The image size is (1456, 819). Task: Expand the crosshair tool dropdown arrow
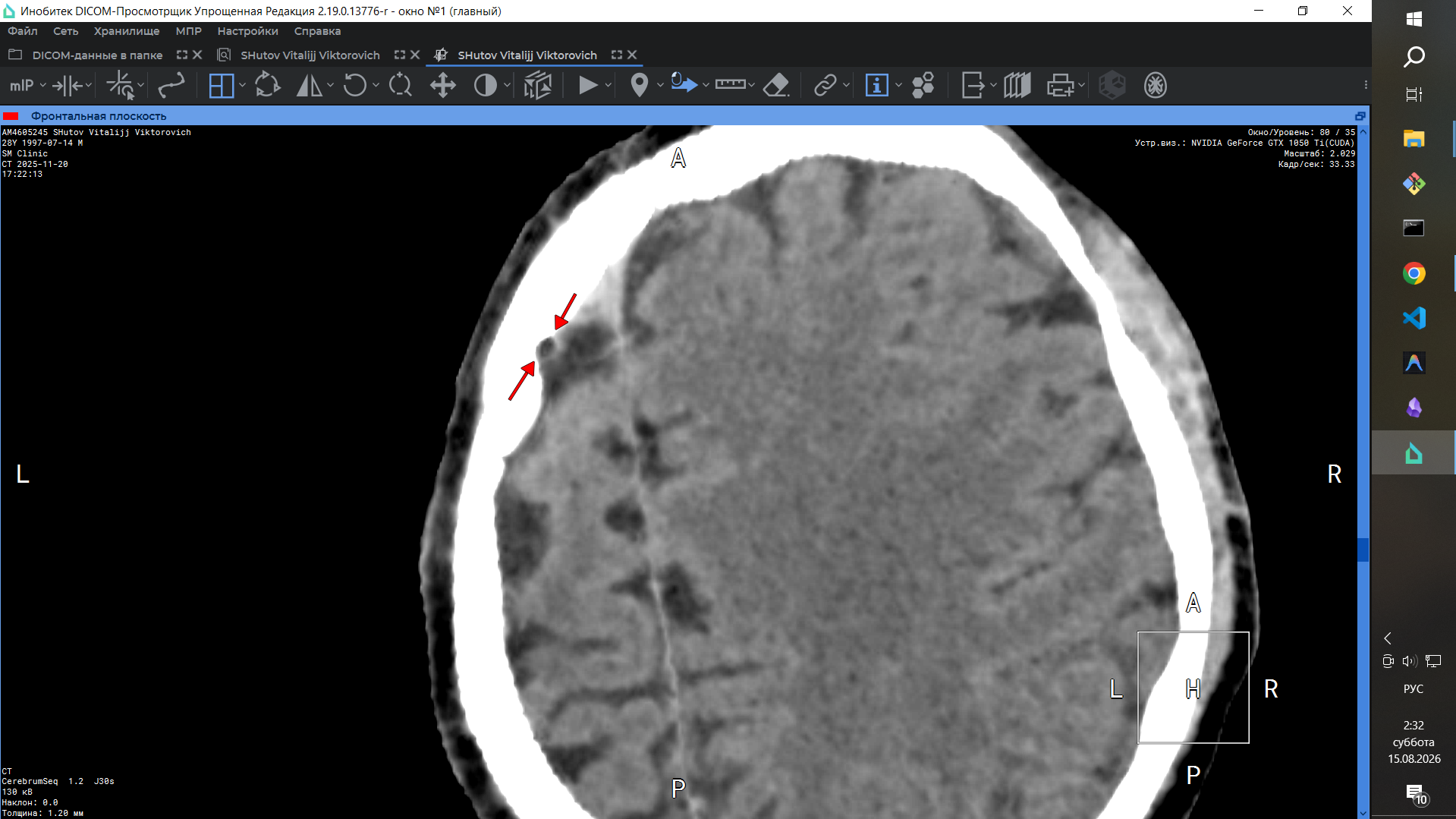click(x=141, y=85)
